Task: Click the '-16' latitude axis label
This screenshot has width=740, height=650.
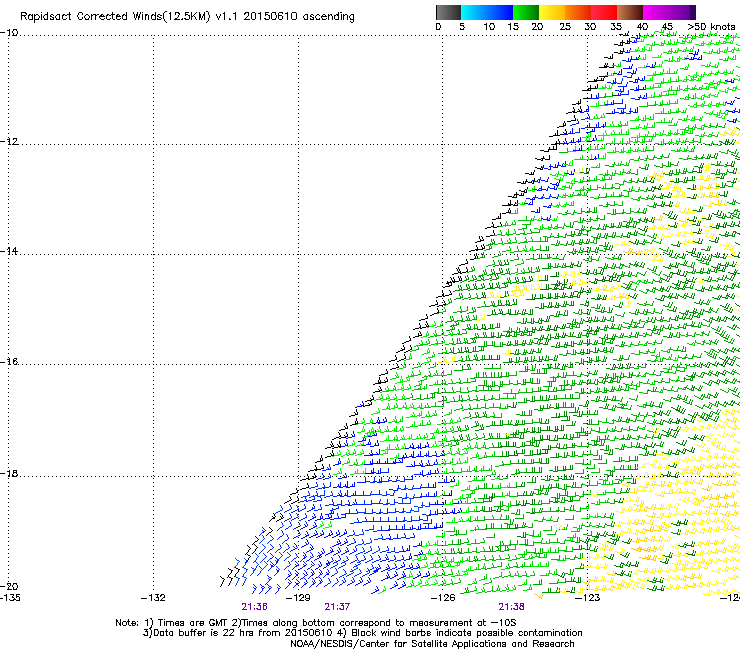Action: click(9, 362)
